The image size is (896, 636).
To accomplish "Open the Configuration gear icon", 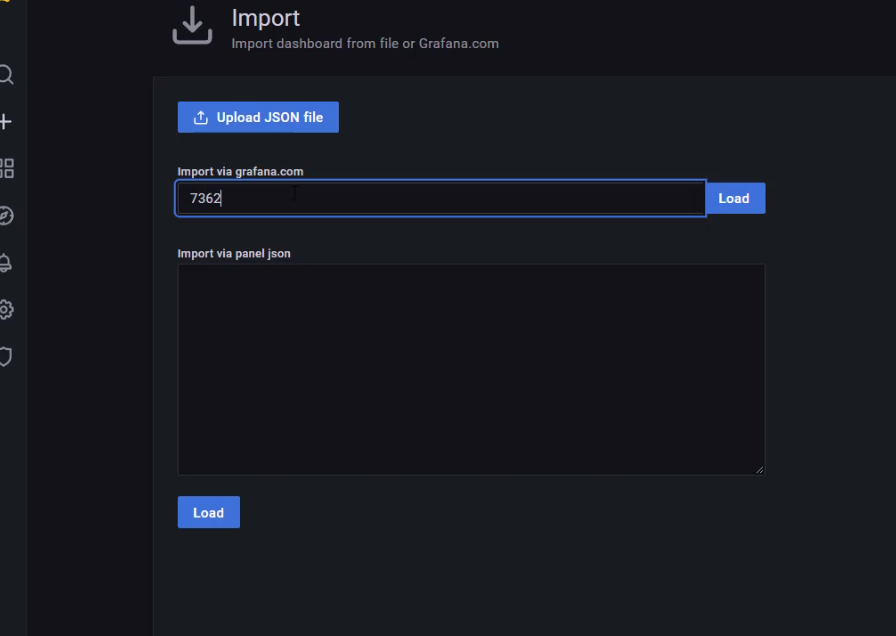I will point(6,310).
